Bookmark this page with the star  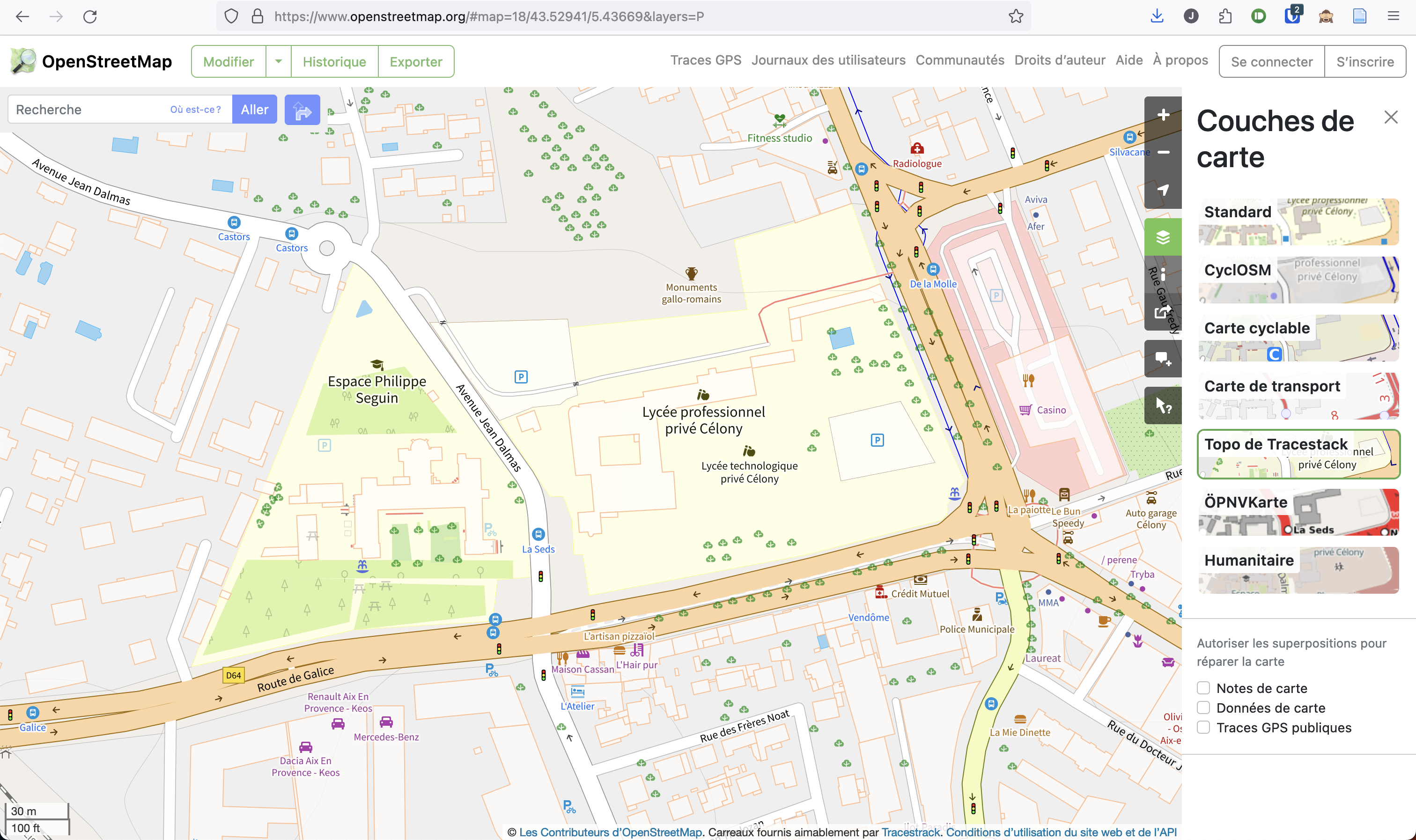pos(1015,16)
